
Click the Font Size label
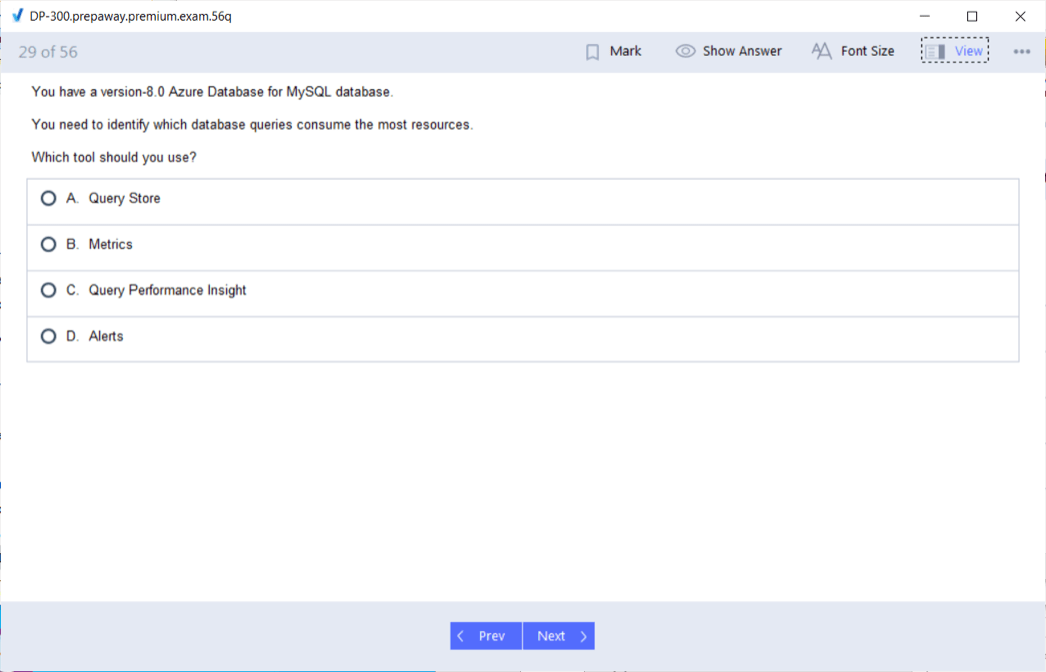(867, 51)
